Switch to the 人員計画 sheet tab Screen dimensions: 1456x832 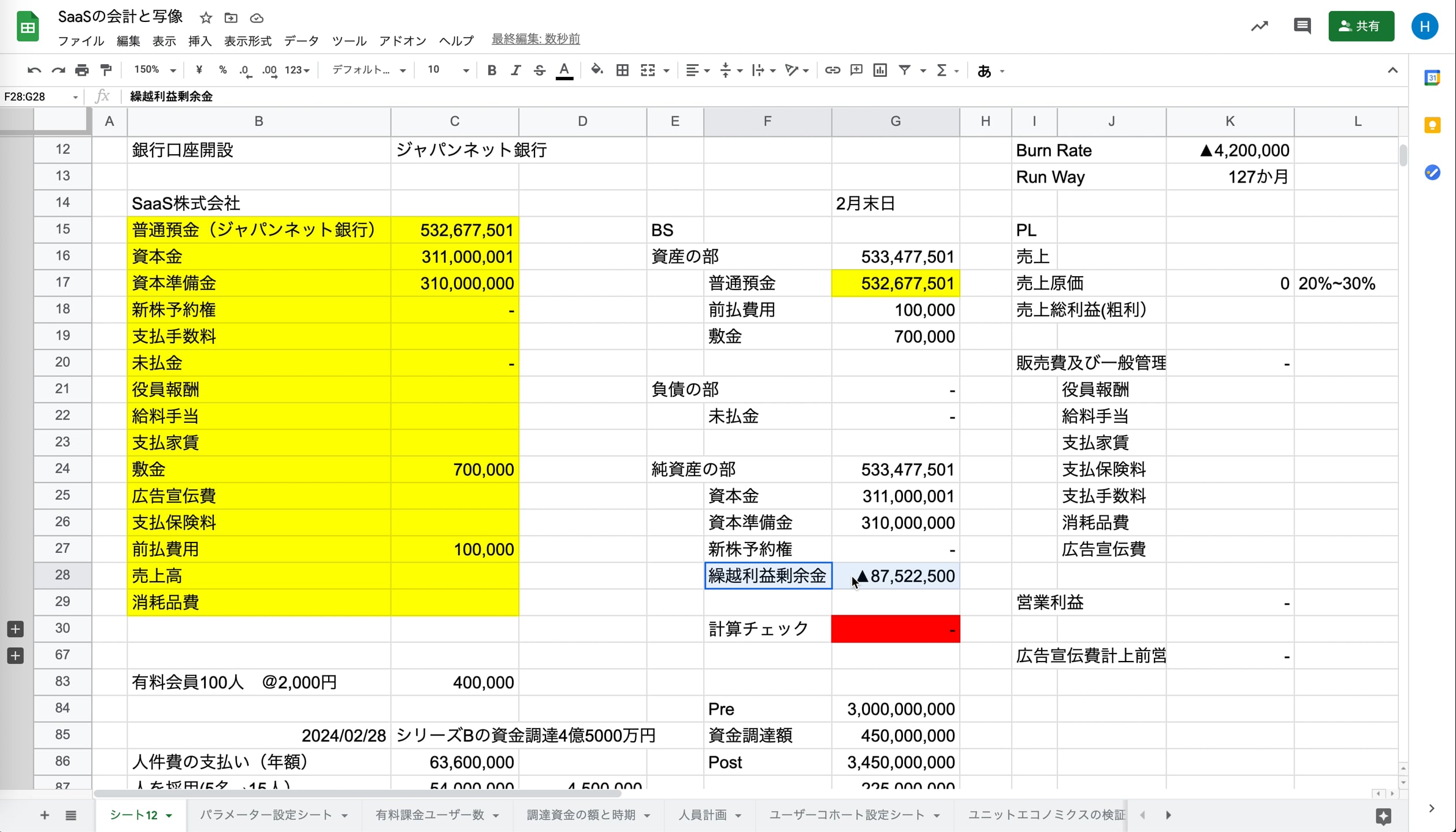click(702, 815)
